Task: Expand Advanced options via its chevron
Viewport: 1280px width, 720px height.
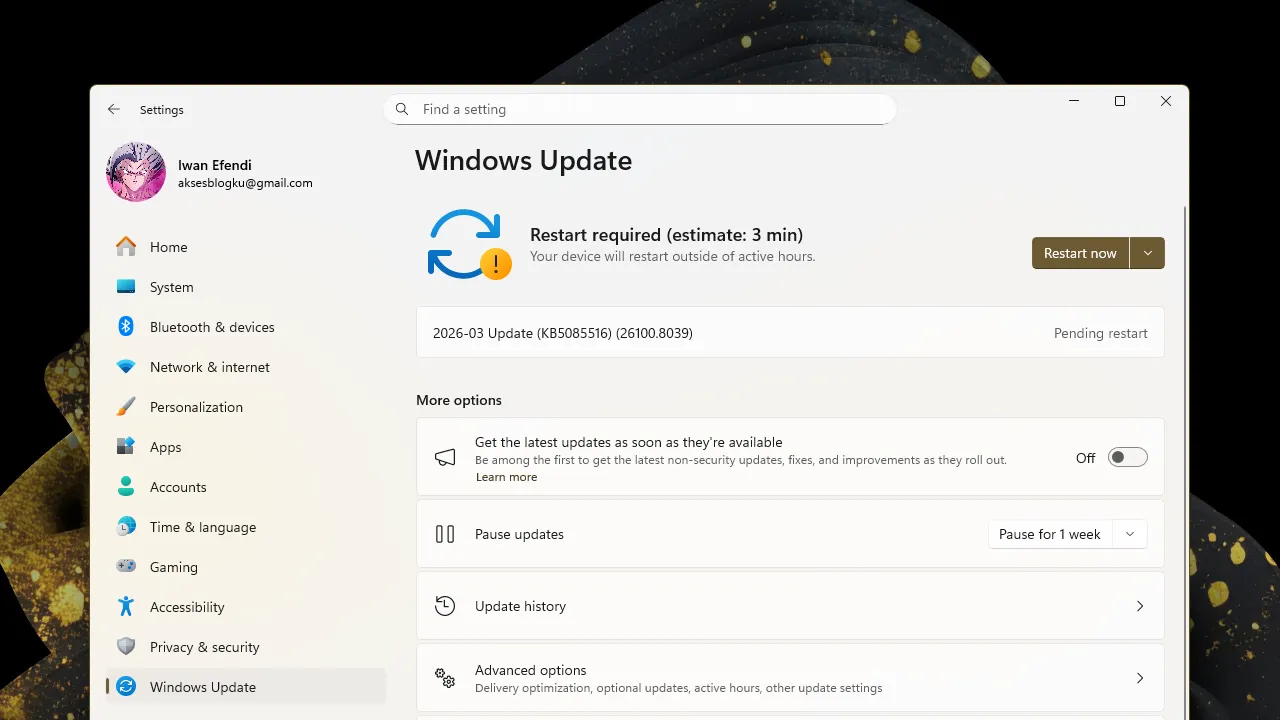Action: click(x=1140, y=678)
